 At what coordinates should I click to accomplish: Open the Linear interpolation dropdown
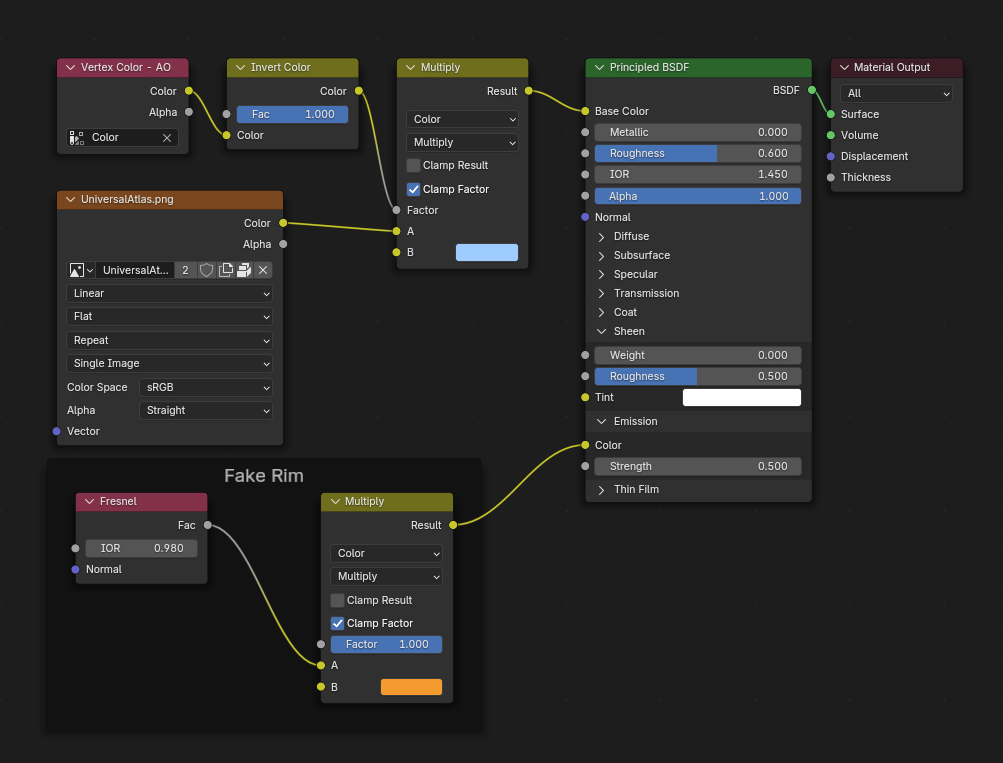[x=169, y=294]
